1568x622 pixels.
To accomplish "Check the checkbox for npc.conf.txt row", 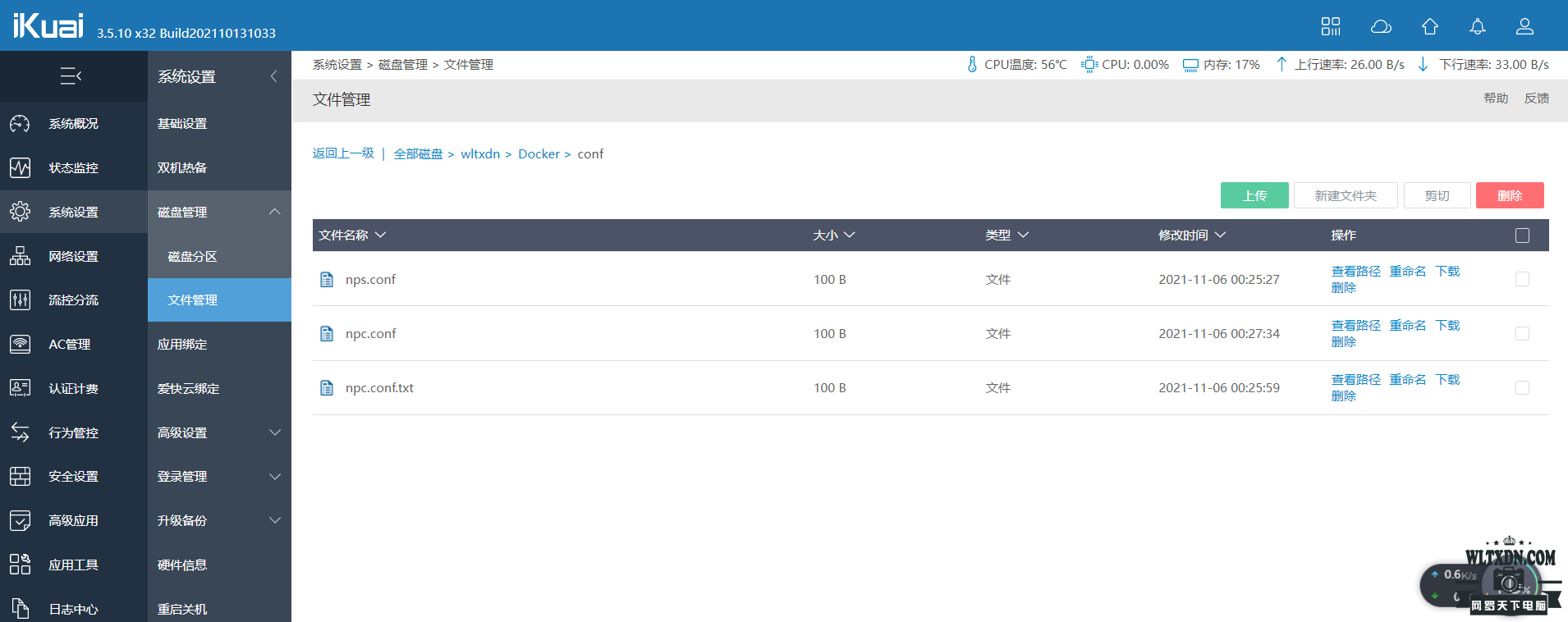I will pyautogui.click(x=1522, y=388).
